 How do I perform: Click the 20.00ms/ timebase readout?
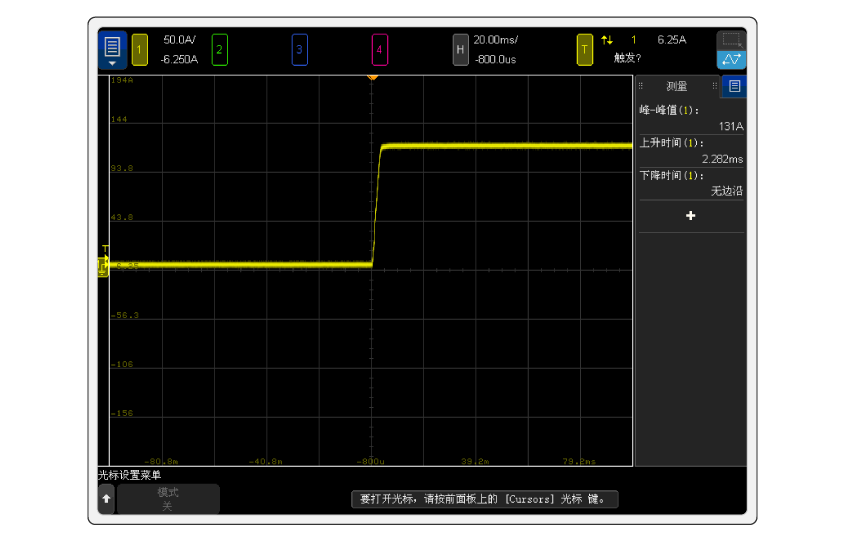(x=495, y=40)
